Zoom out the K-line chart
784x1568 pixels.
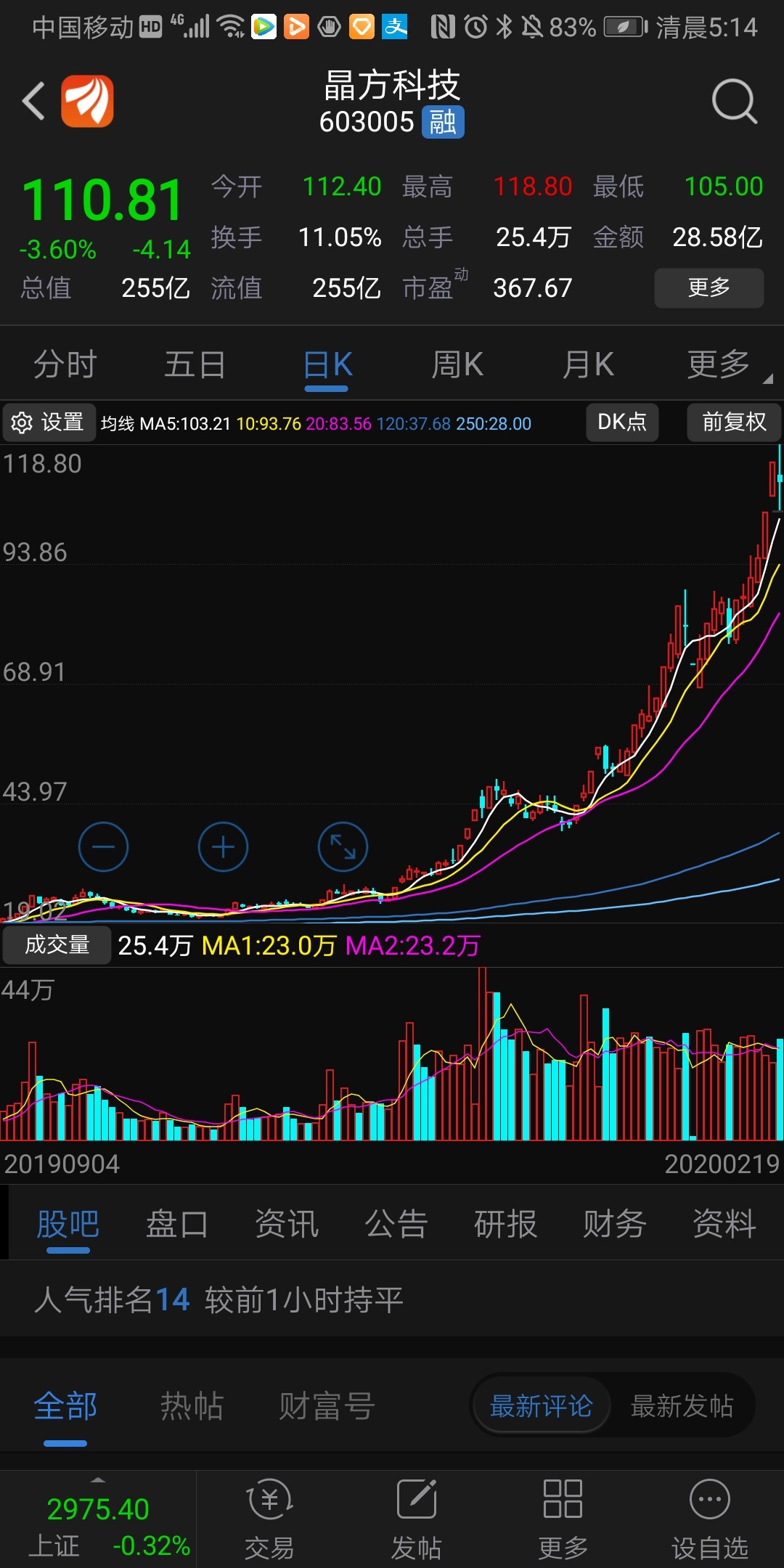[103, 846]
